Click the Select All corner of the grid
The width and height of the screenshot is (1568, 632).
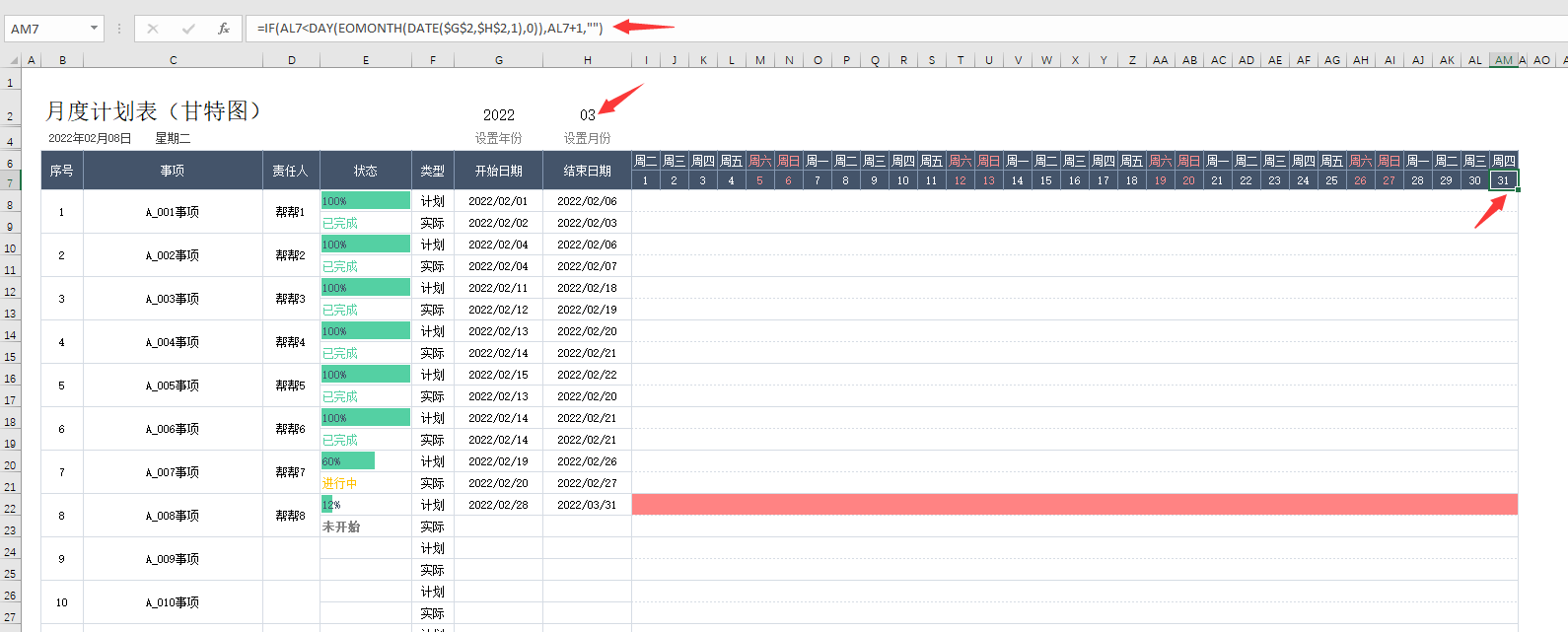[11, 60]
